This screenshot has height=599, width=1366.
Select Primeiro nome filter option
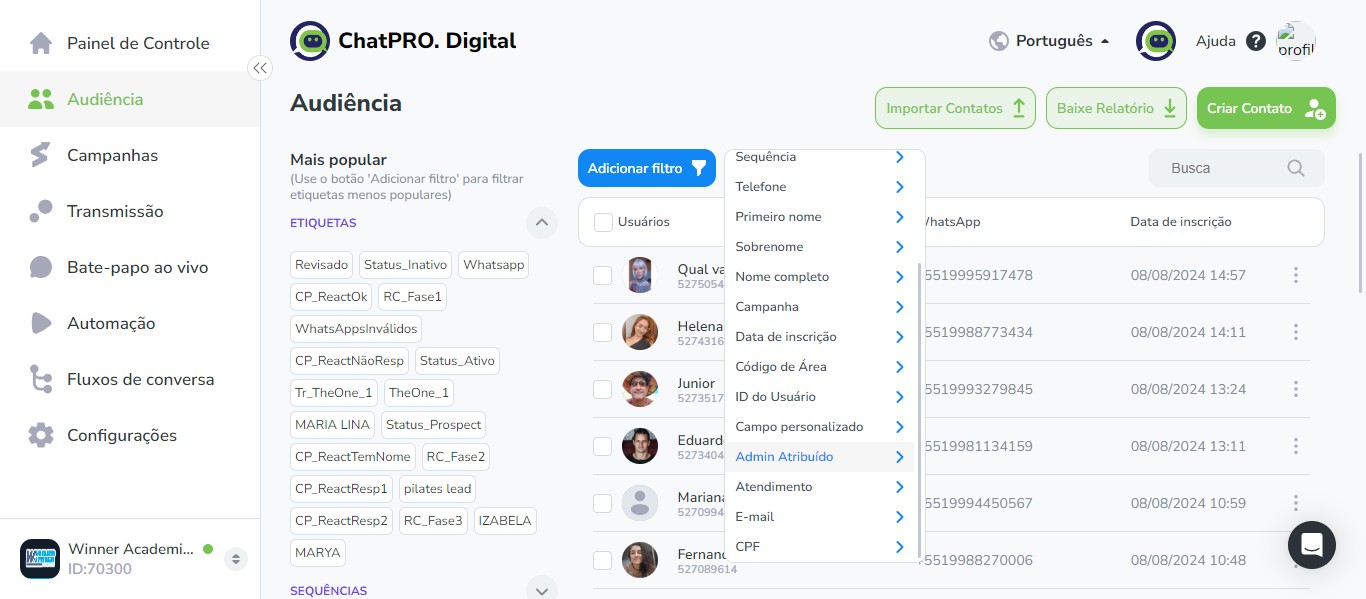tap(819, 217)
